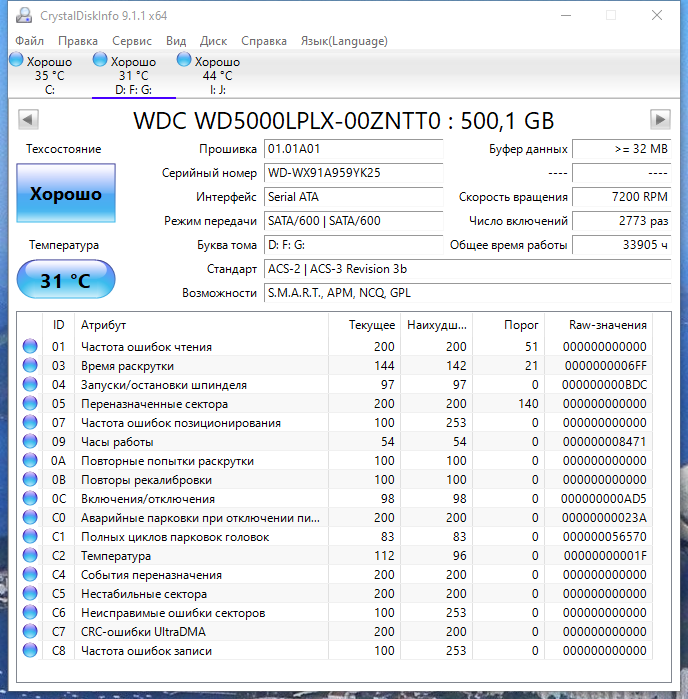
Task: Go to the previous disk with left arrow
Action: (28, 120)
